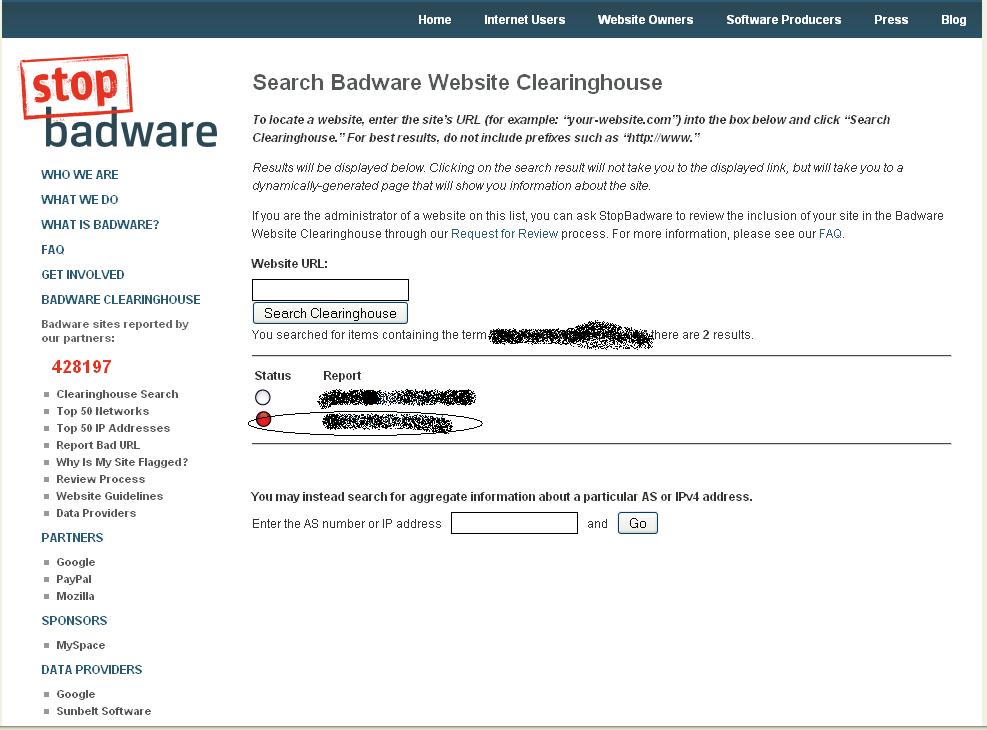This screenshot has height=730, width=987.
Task: Click the Go button
Action: 638,523
